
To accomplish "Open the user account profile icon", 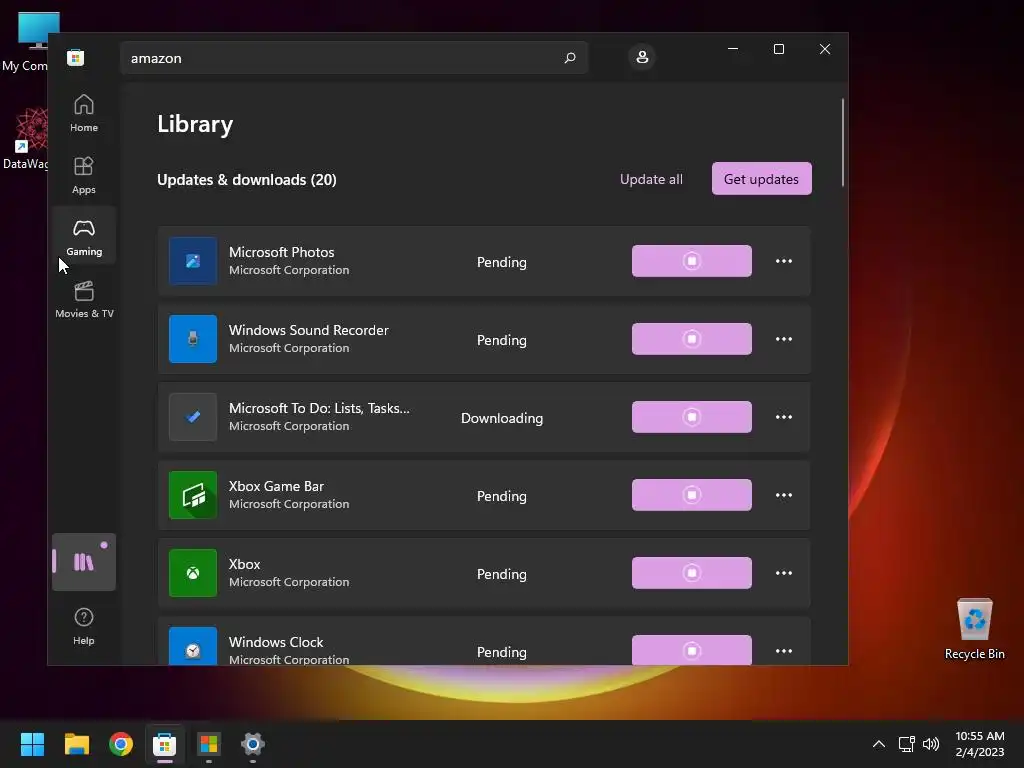I will (x=642, y=57).
